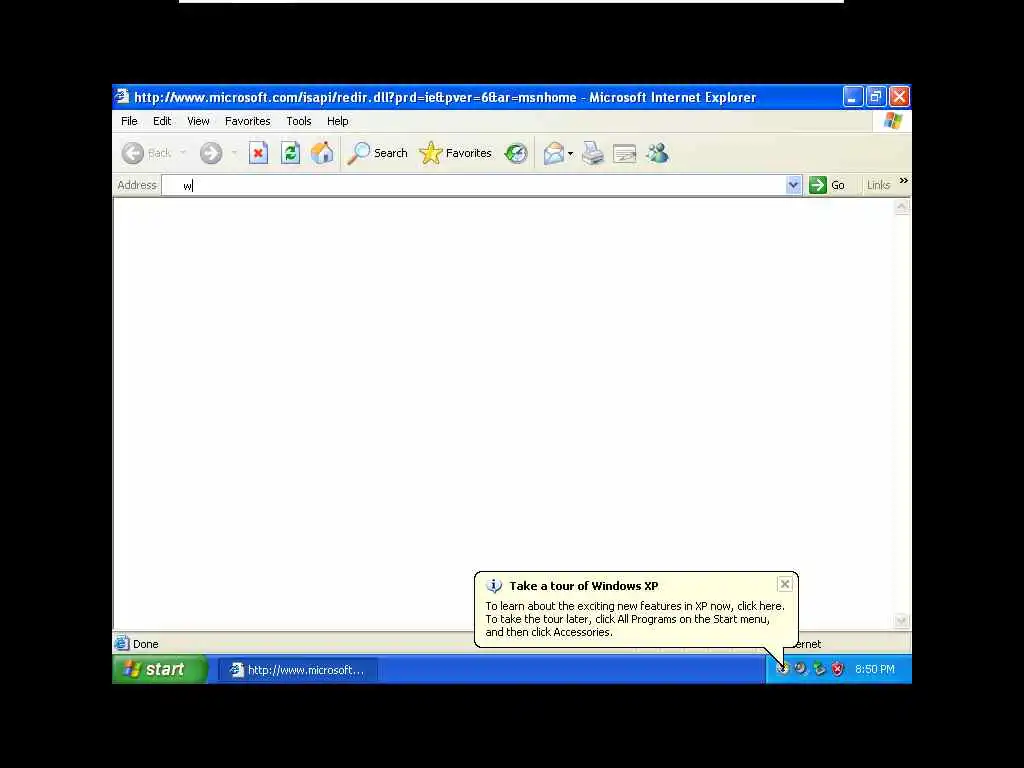Click the volume speaker tray icon

click(x=801, y=669)
